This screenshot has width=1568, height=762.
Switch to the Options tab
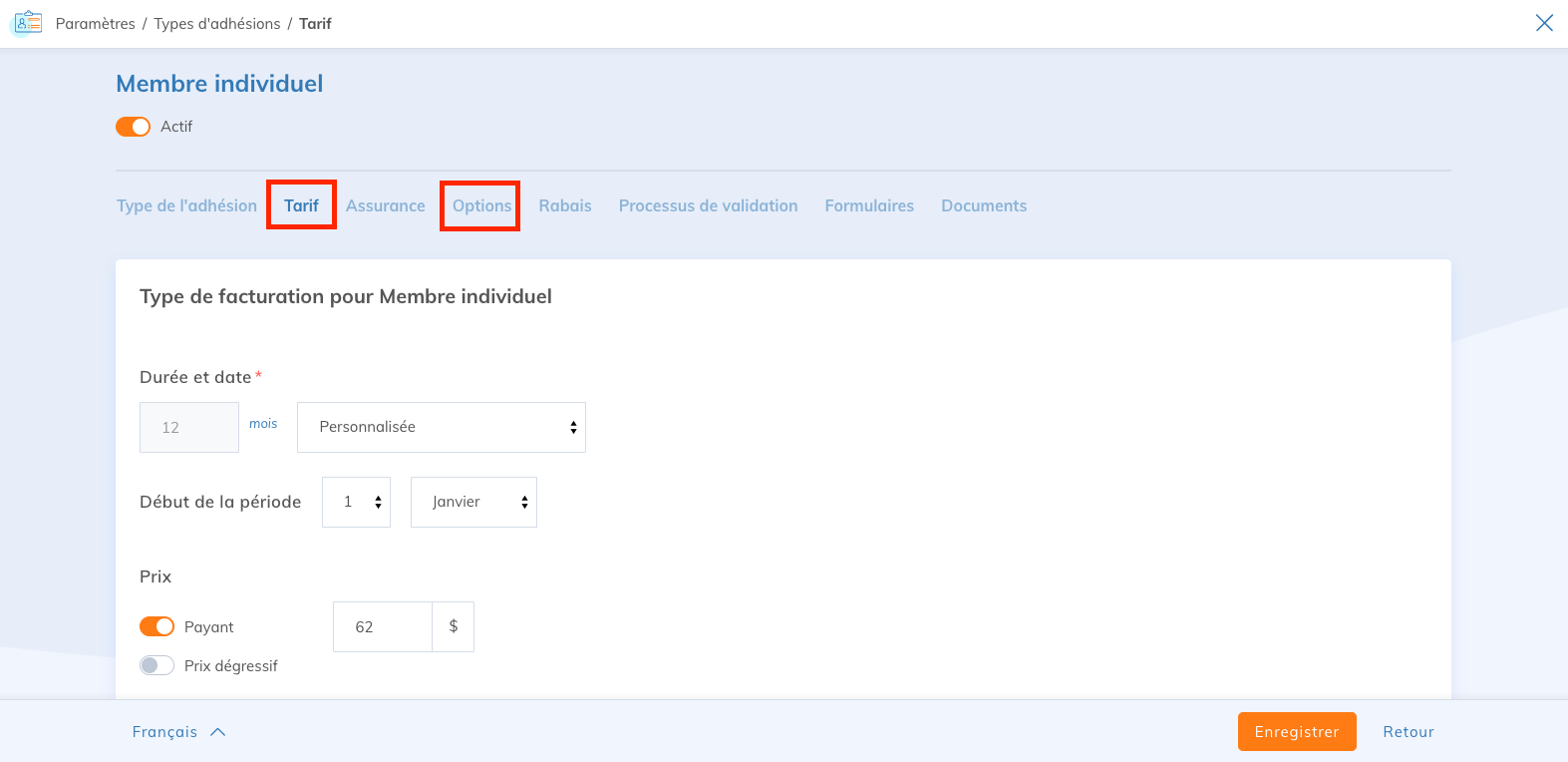pos(481,205)
